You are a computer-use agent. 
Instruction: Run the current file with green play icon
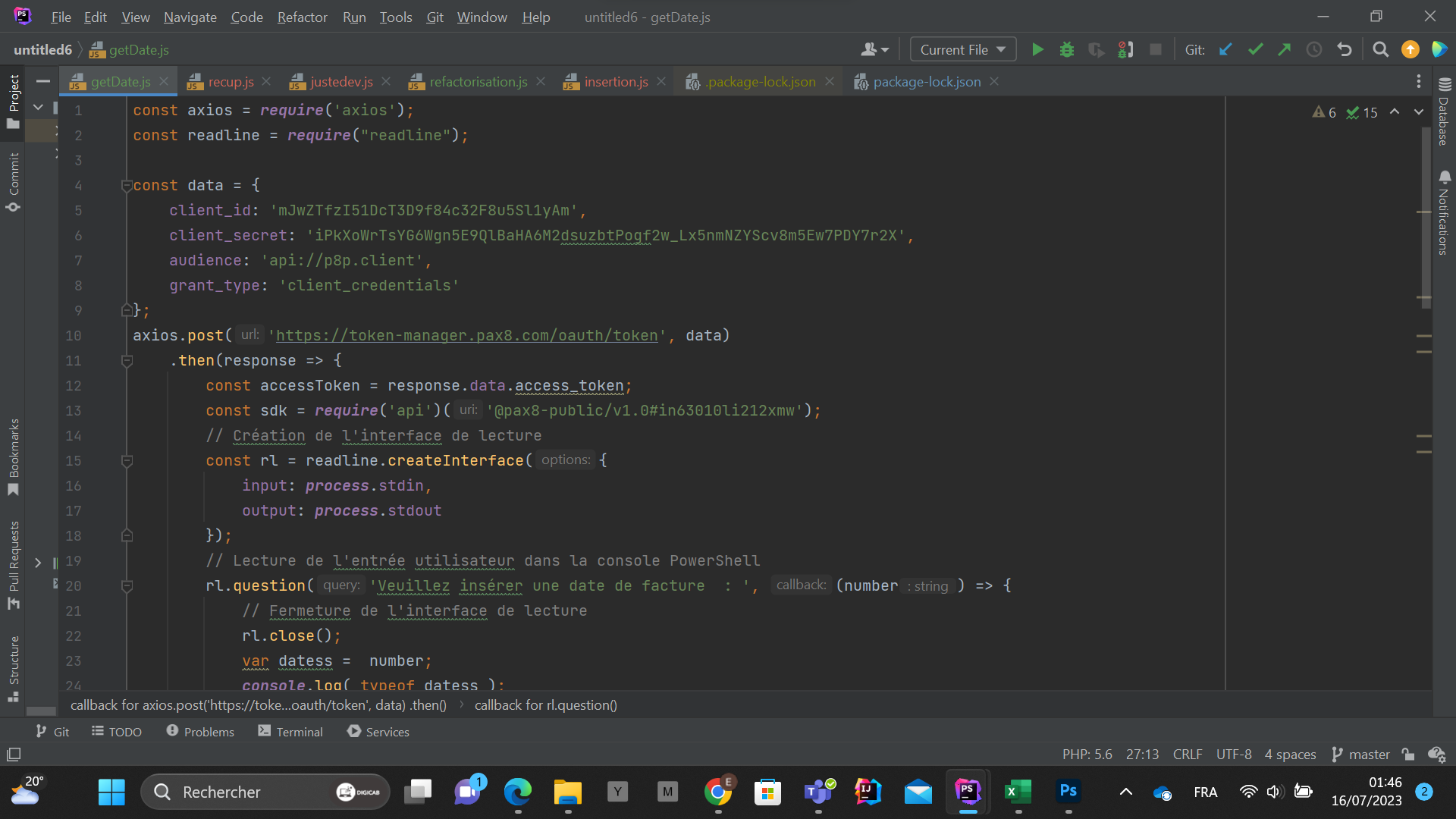[x=1037, y=50]
